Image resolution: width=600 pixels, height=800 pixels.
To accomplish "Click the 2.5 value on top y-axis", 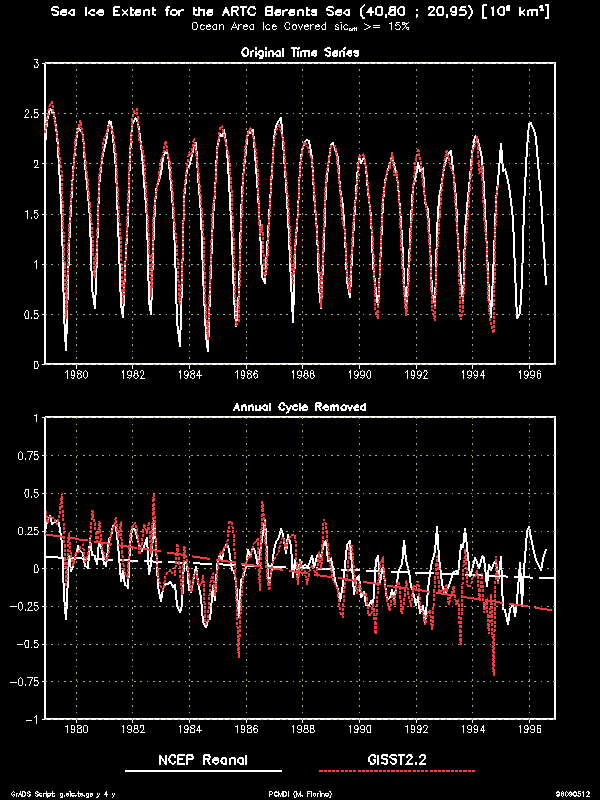I will point(31,113).
